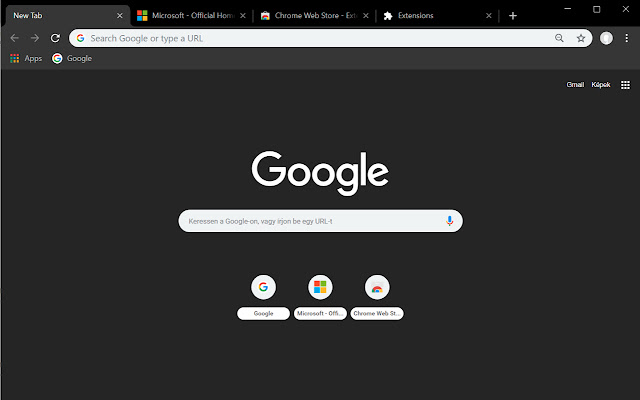Viewport: 640px width, 400px height.
Task: Open the profile avatar menu
Action: pyautogui.click(x=606, y=38)
